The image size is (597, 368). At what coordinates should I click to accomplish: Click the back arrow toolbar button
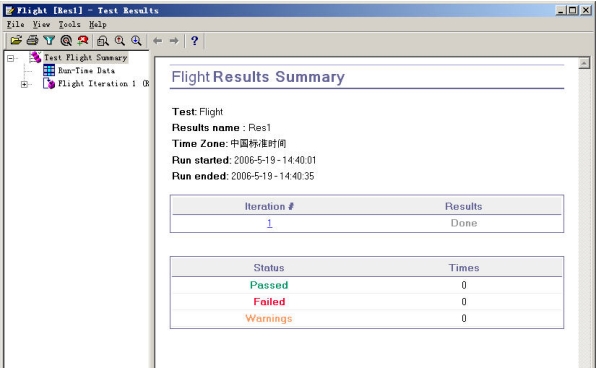point(157,41)
